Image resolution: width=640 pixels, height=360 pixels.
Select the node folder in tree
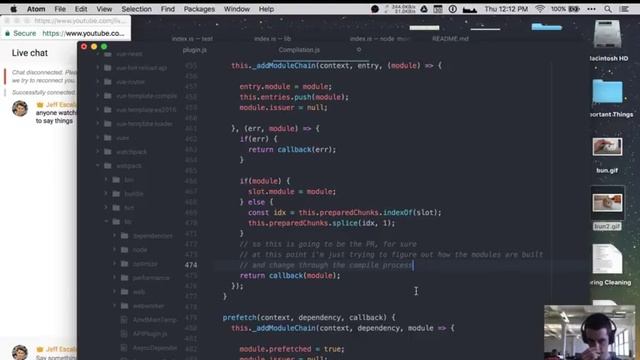tap(140, 250)
